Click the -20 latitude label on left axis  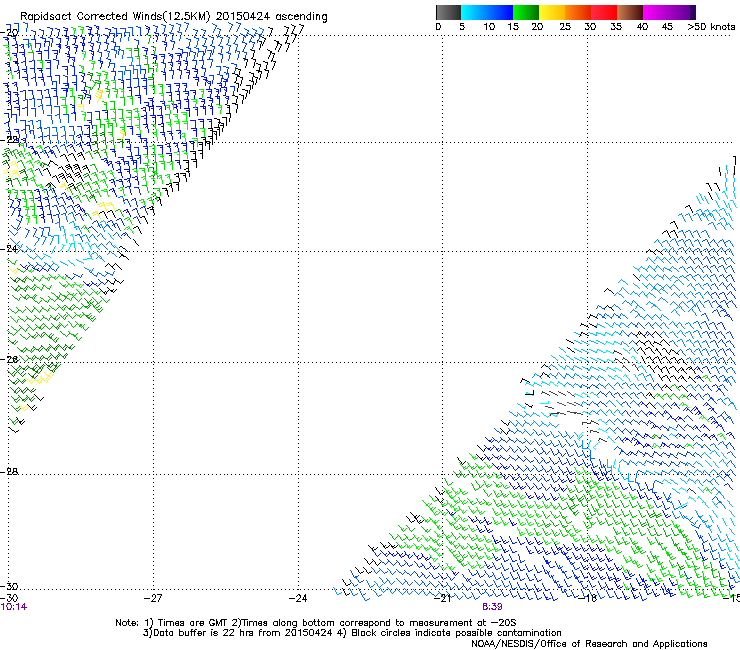9,33
